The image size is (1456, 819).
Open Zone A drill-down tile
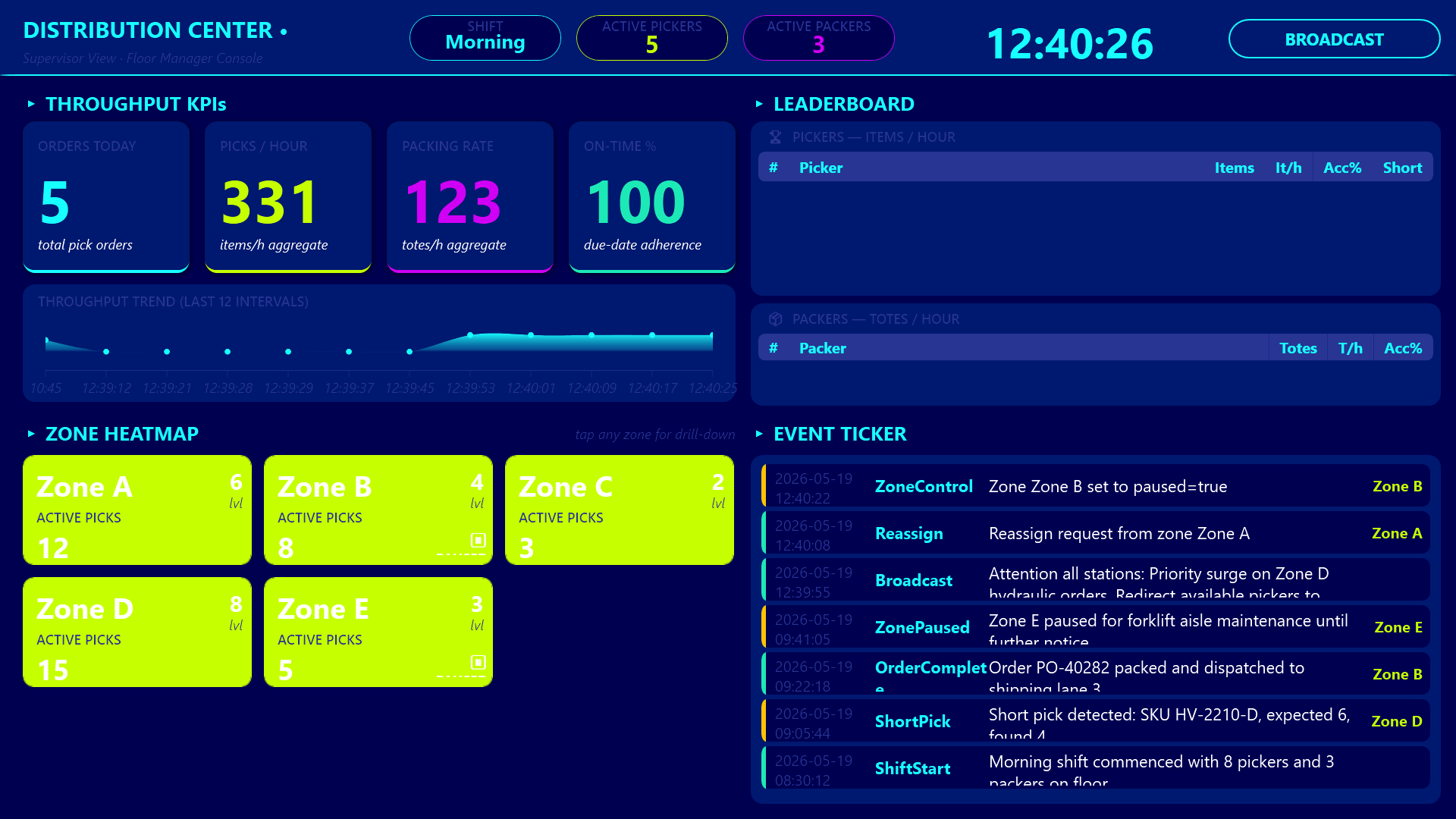[x=137, y=510]
